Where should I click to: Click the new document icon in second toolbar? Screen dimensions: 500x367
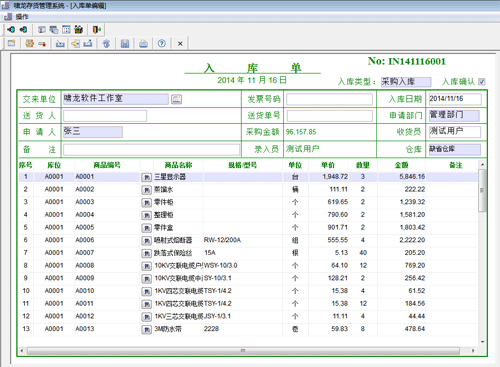pos(12,43)
